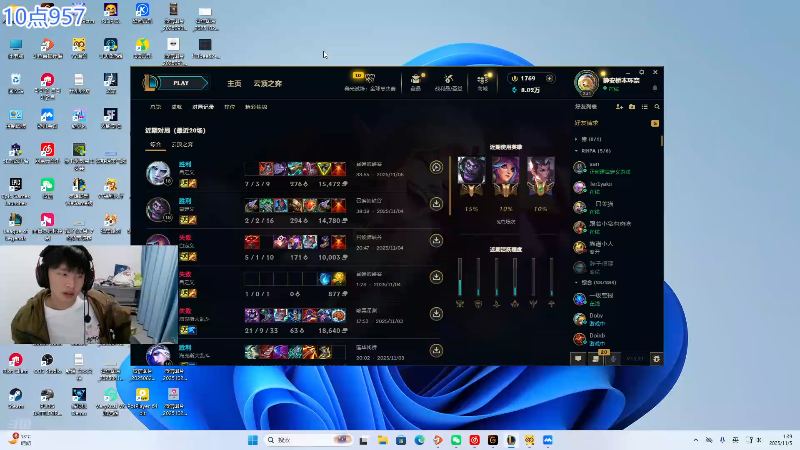Click the first role preference bar
This screenshot has height=450, width=800.
pos(460,277)
